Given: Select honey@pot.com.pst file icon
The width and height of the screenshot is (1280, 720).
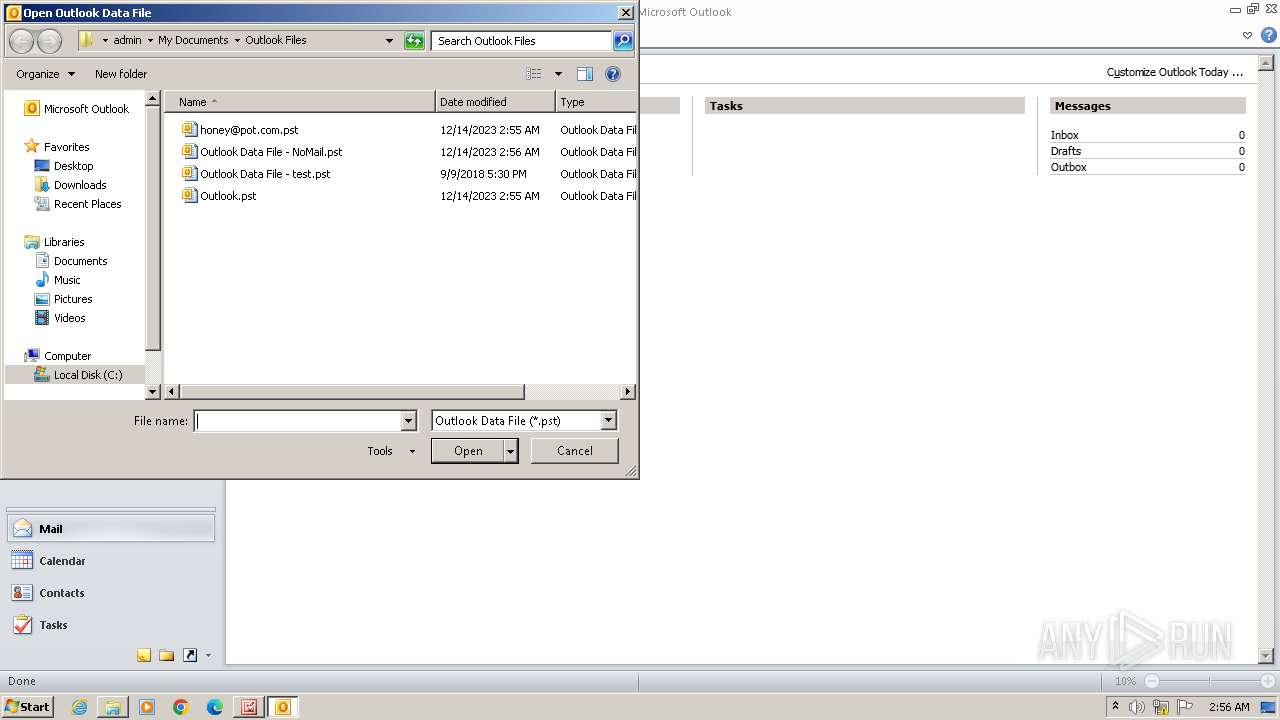Looking at the screenshot, I should click(190, 130).
